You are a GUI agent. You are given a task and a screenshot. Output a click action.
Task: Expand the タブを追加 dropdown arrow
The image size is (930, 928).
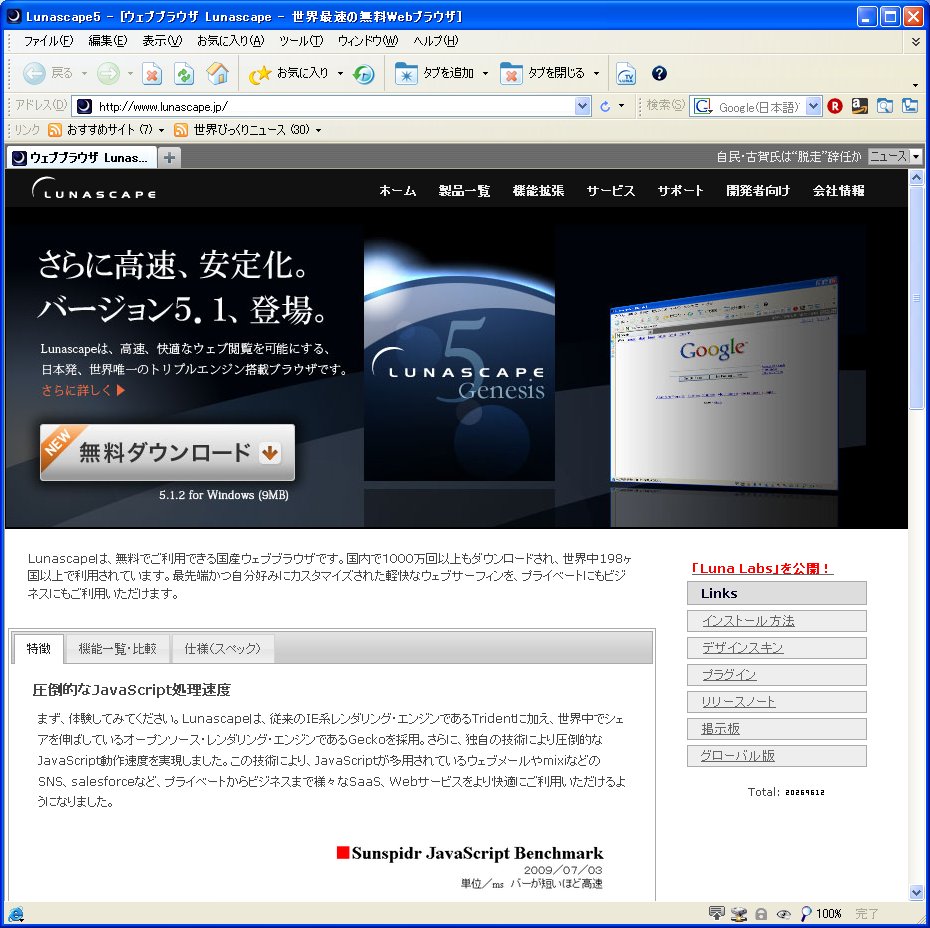pyautogui.click(x=485, y=74)
